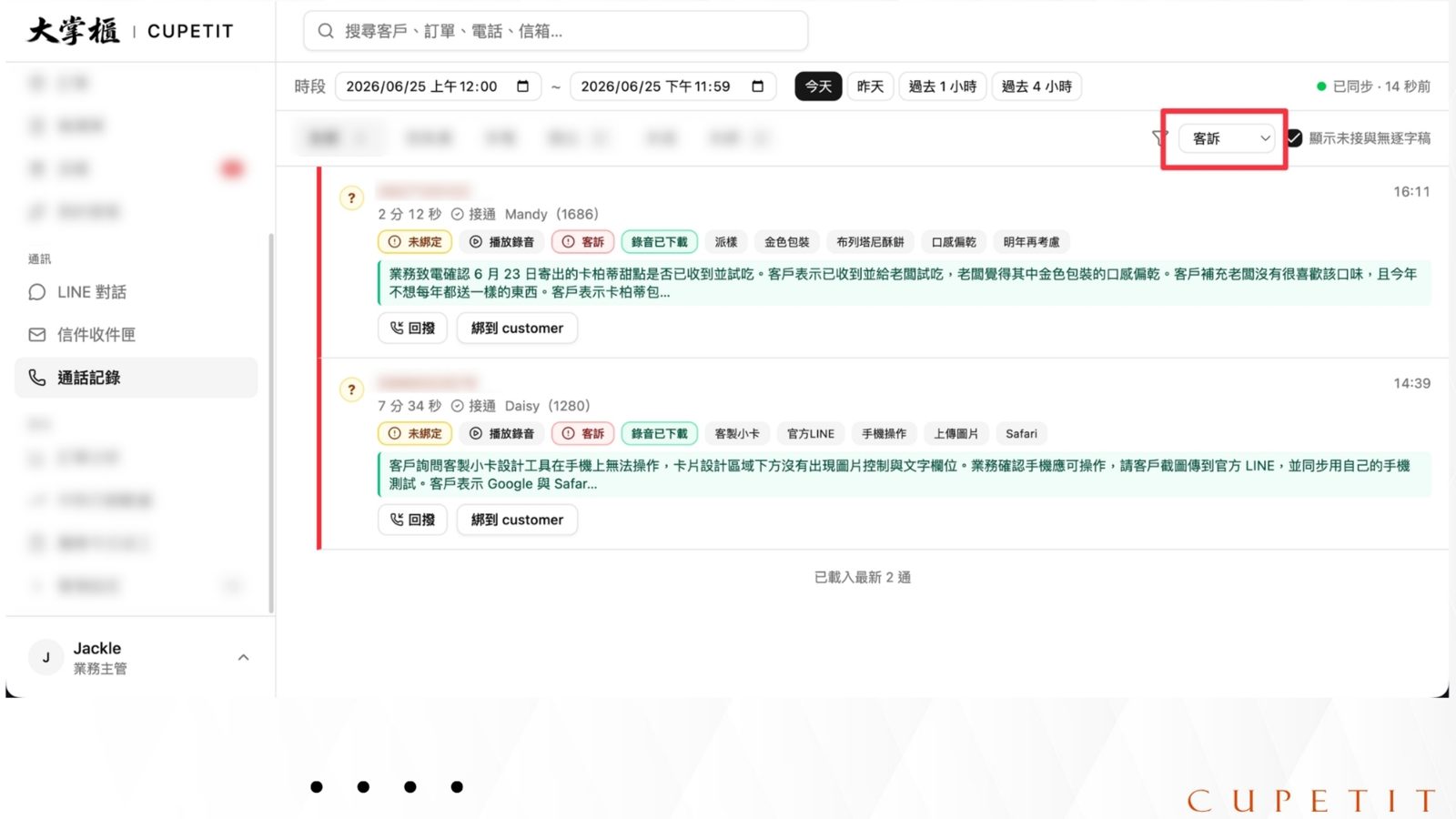Open calendar picker for end date 下午11:59

click(x=757, y=86)
